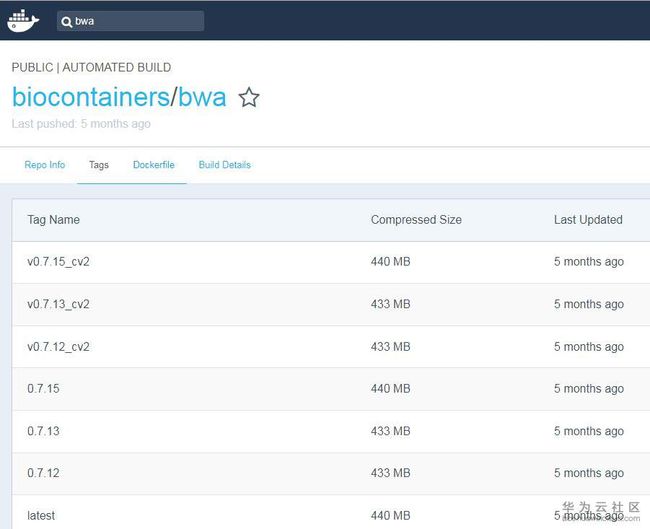Select the 0.7.12 tag row
The image size is (650, 529).
click(x=331, y=473)
